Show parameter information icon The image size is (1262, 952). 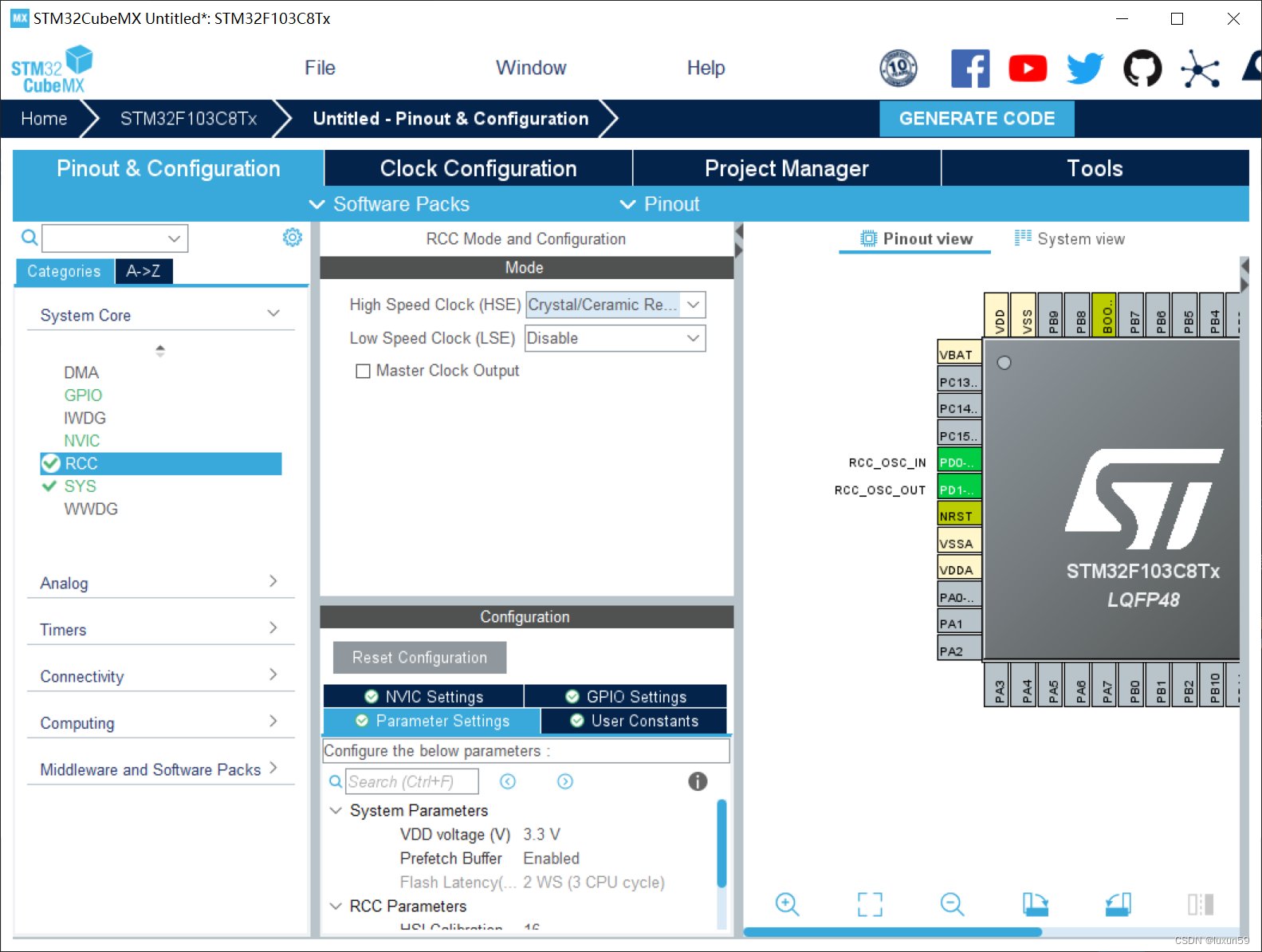pyautogui.click(x=698, y=781)
